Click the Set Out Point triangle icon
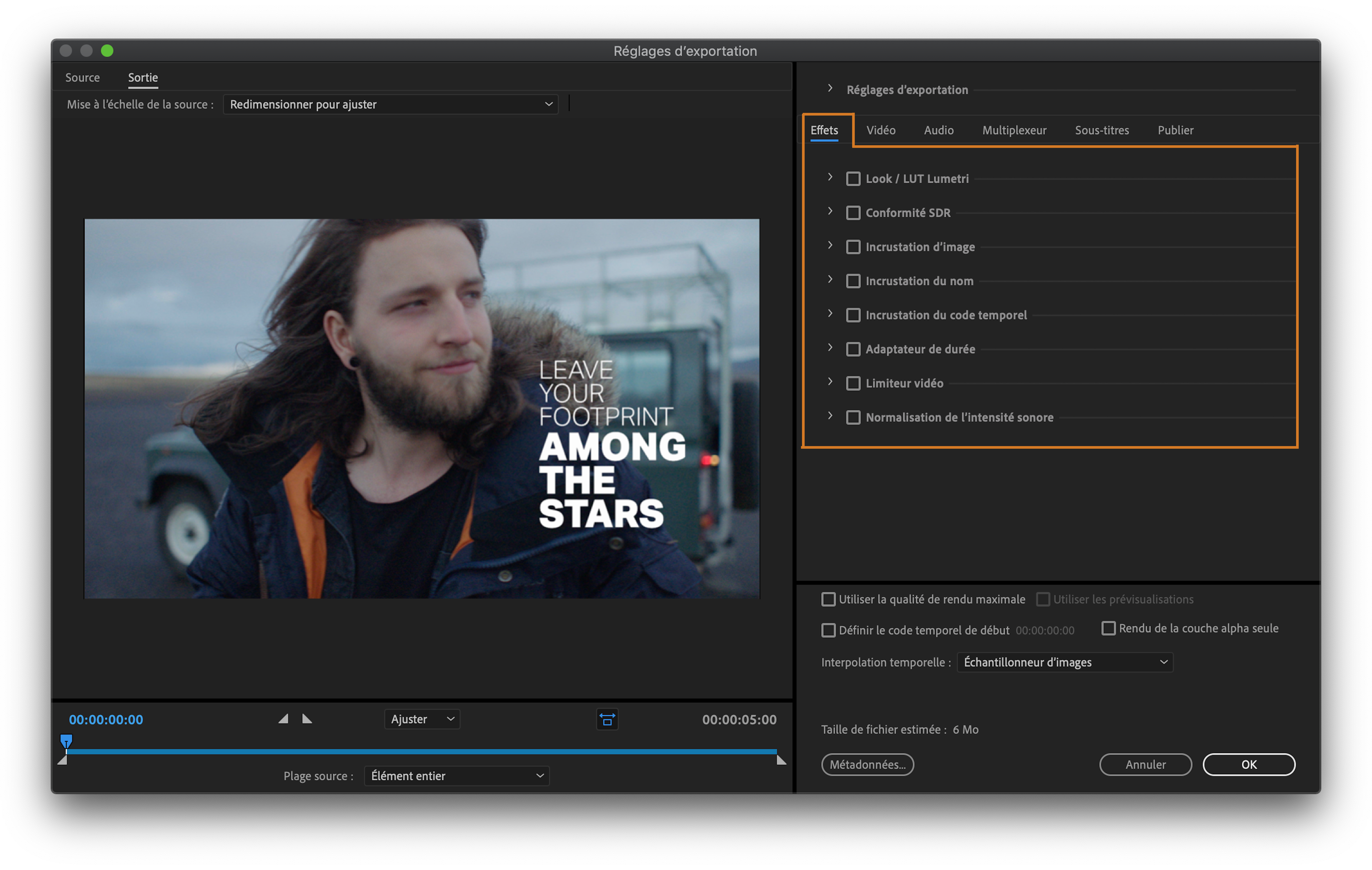 (307, 719)
